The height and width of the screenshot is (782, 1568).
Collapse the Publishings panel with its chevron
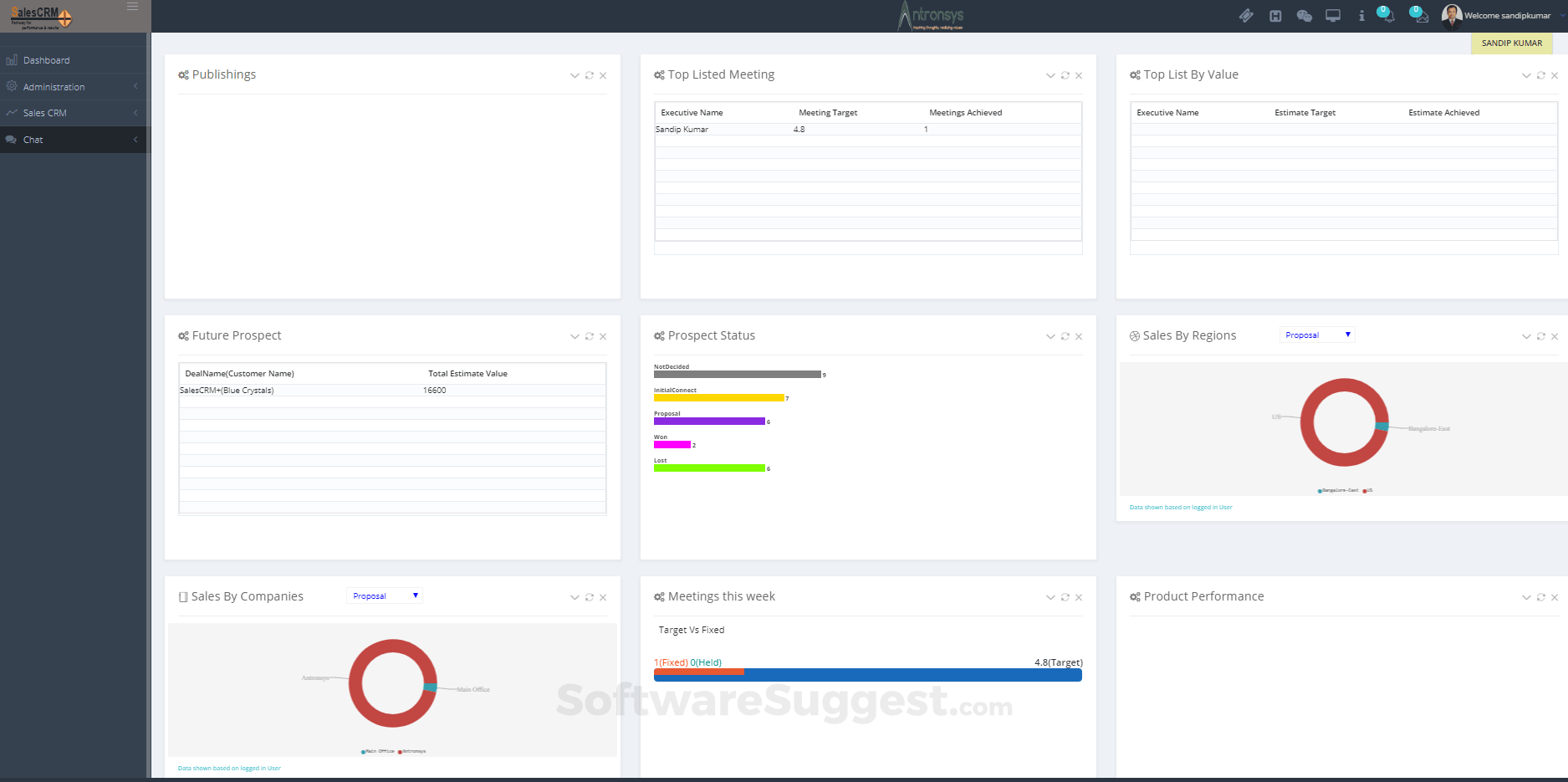click(x=575, y=75)
